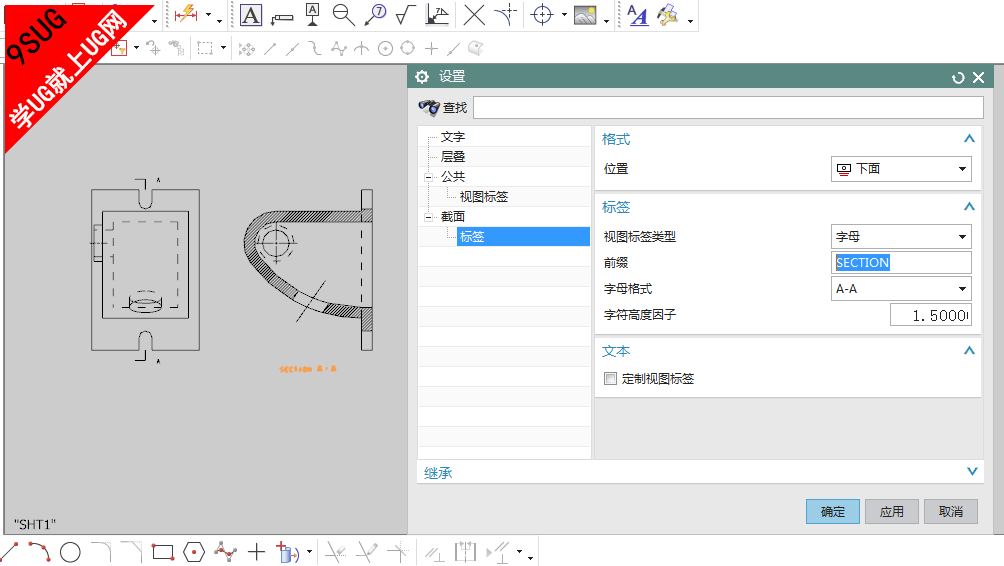Screen dimensions: 1004x566
Task: Click the weld symbol tool
Action: (x=437, y=15)
